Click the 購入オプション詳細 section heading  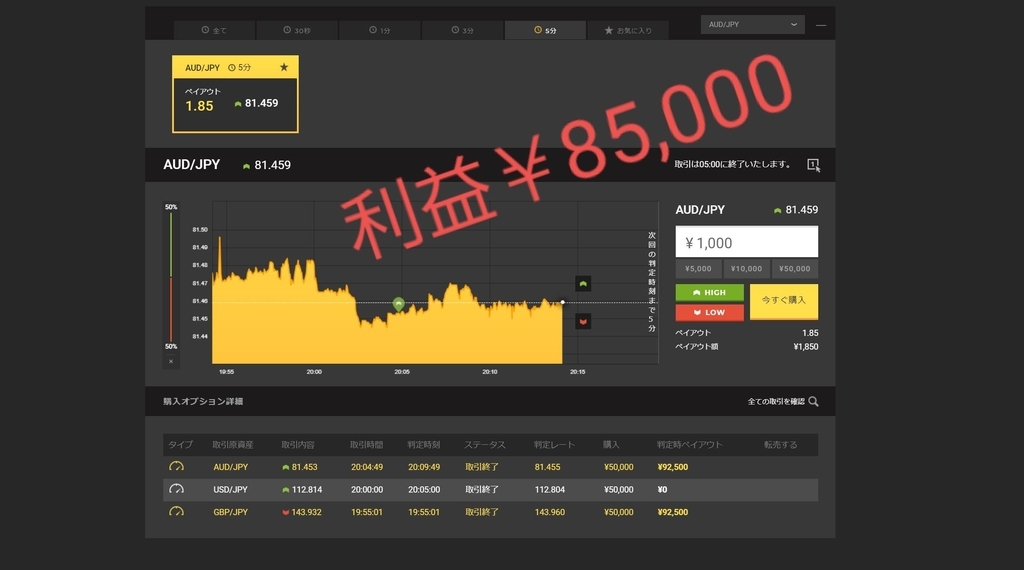203,402
